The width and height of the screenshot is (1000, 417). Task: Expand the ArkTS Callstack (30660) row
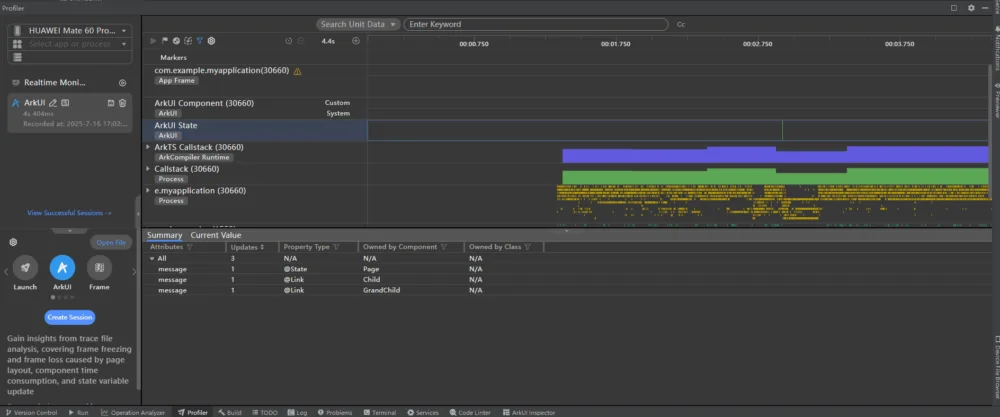pos(149,147)
